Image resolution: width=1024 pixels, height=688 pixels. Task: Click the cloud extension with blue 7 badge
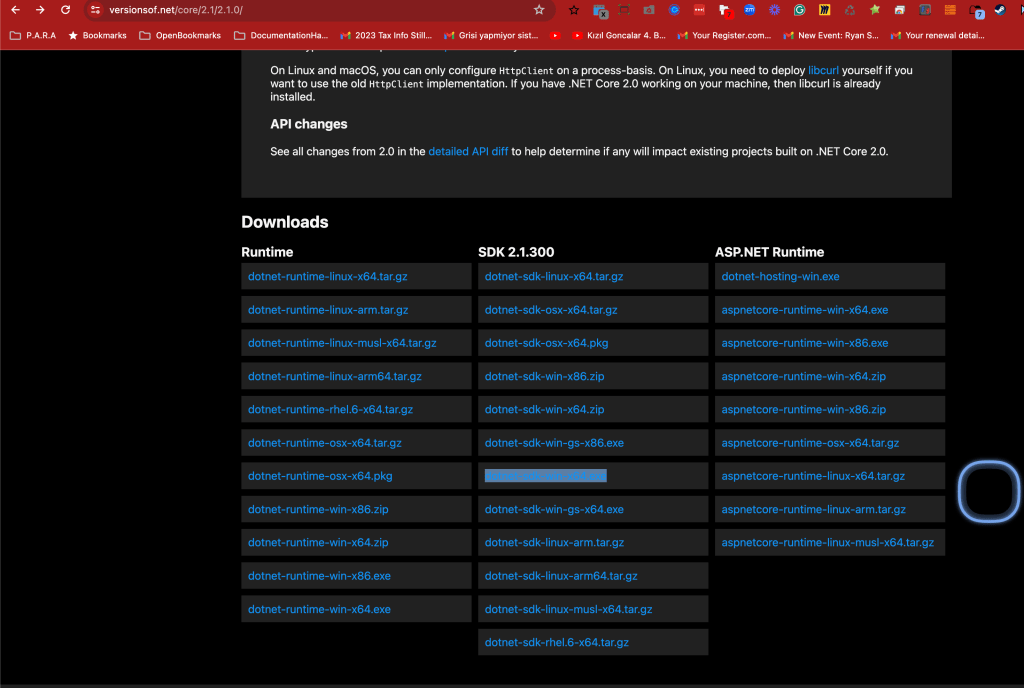click(976, 10)
